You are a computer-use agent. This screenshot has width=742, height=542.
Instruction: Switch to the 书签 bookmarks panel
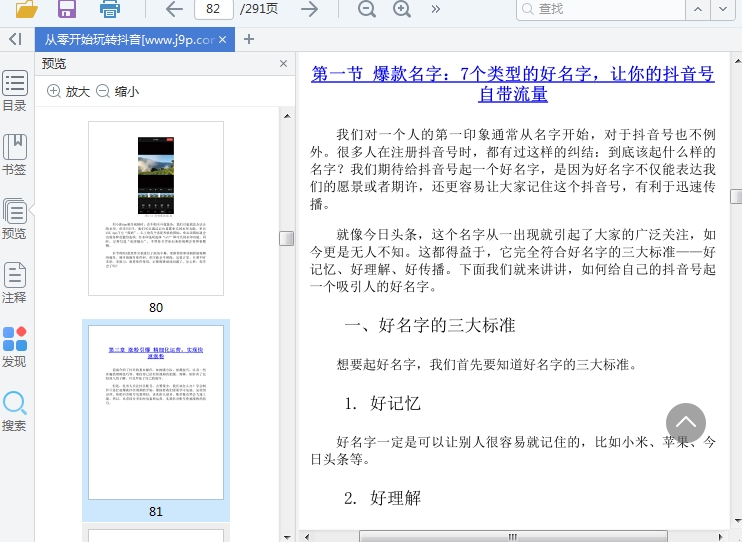[14, 155]
